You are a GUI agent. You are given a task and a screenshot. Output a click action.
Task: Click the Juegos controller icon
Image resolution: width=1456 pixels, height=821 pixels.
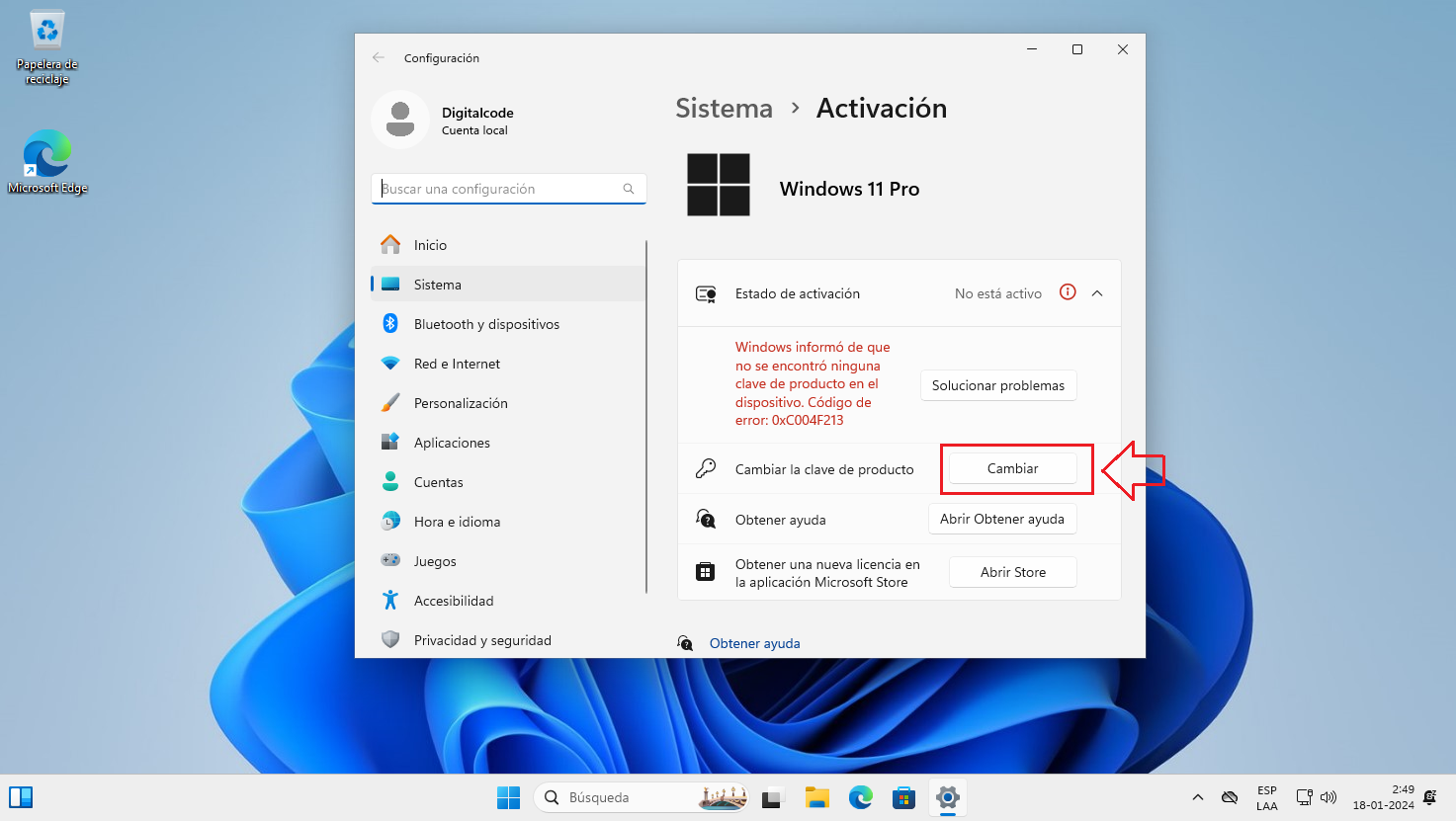(x=390, y=560)
